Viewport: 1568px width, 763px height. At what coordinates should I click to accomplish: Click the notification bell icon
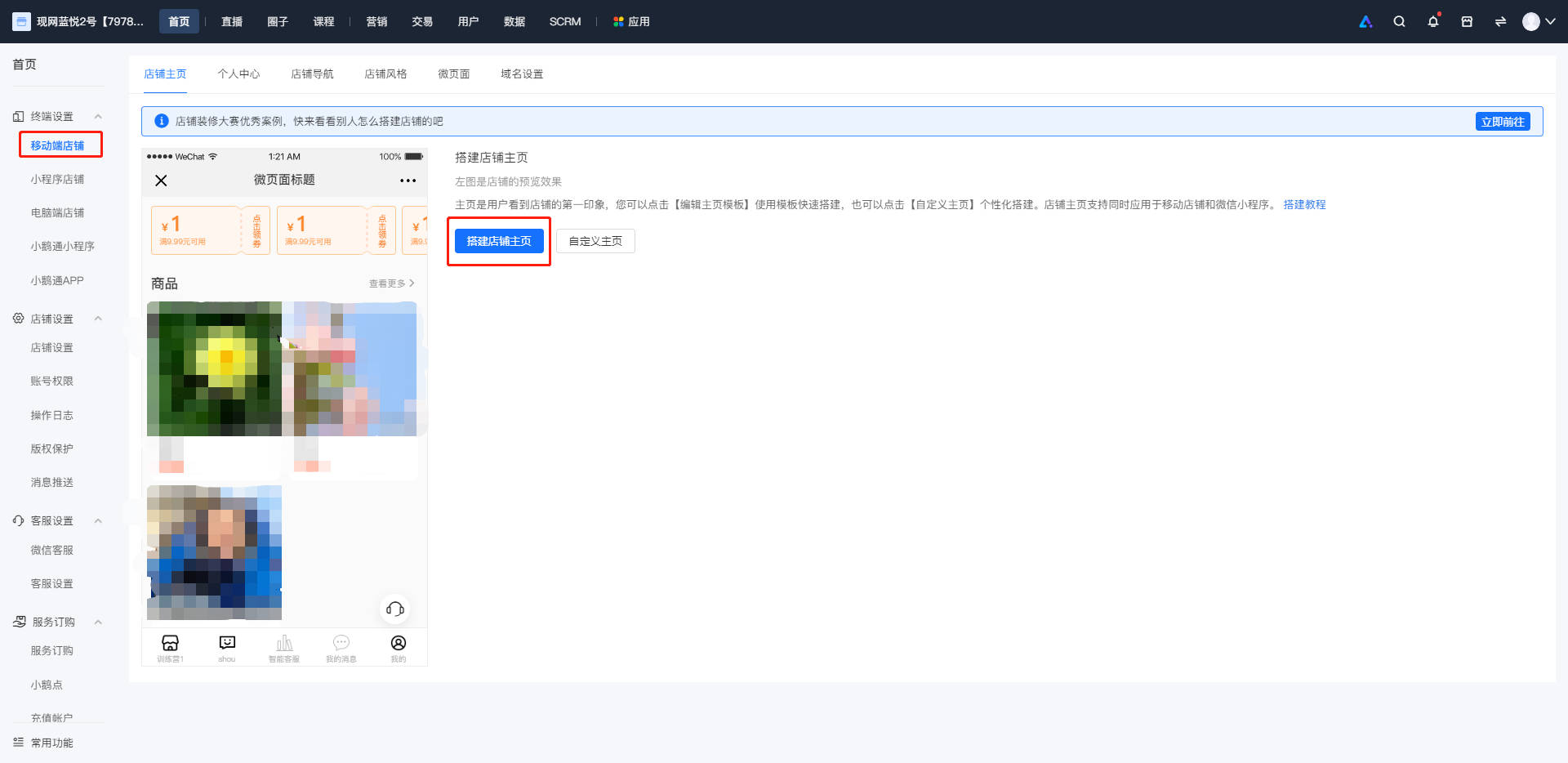coord(1433,22)
